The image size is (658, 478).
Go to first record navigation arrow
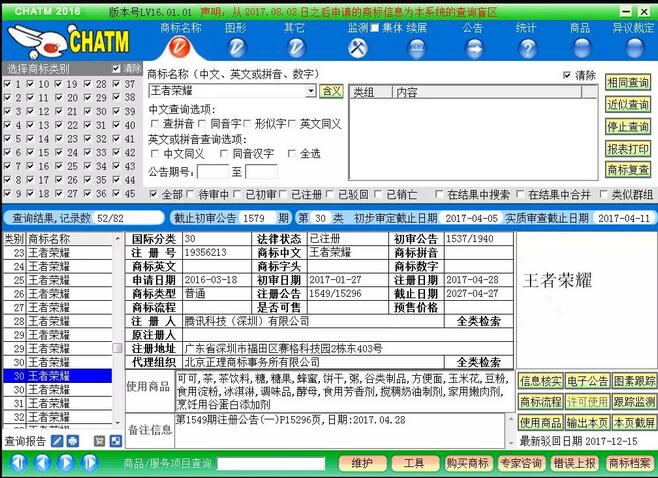(19, 463)
